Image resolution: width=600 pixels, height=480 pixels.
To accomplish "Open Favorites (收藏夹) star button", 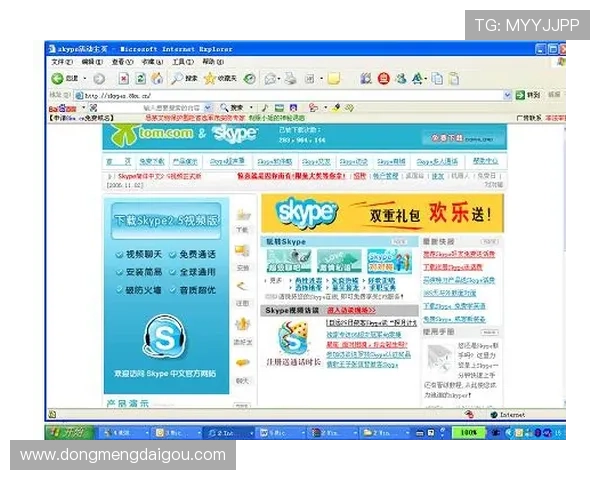I will [220, 78].
